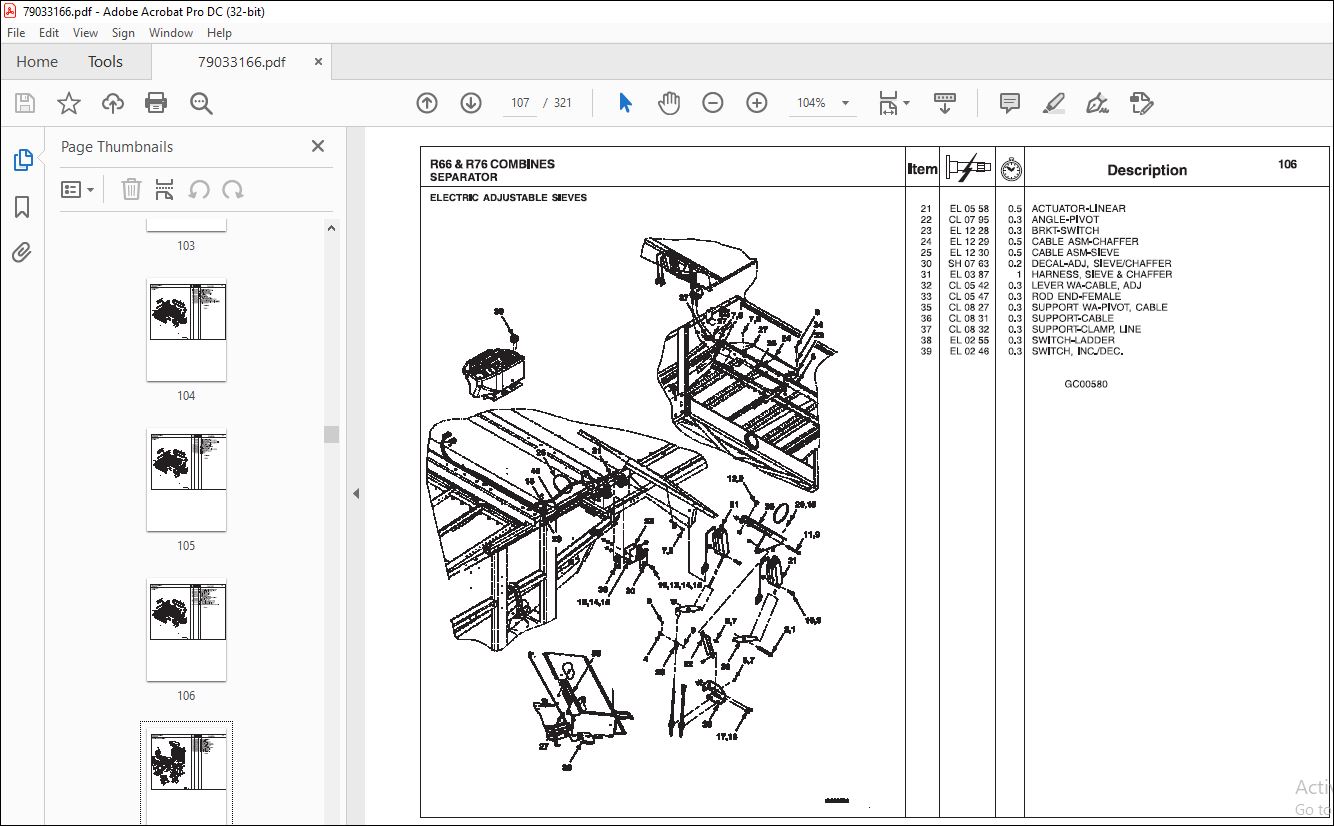This screenshot has width=1334, height=826.
Task: Click SWITCH-LADDER description text
Action: 1073,340
